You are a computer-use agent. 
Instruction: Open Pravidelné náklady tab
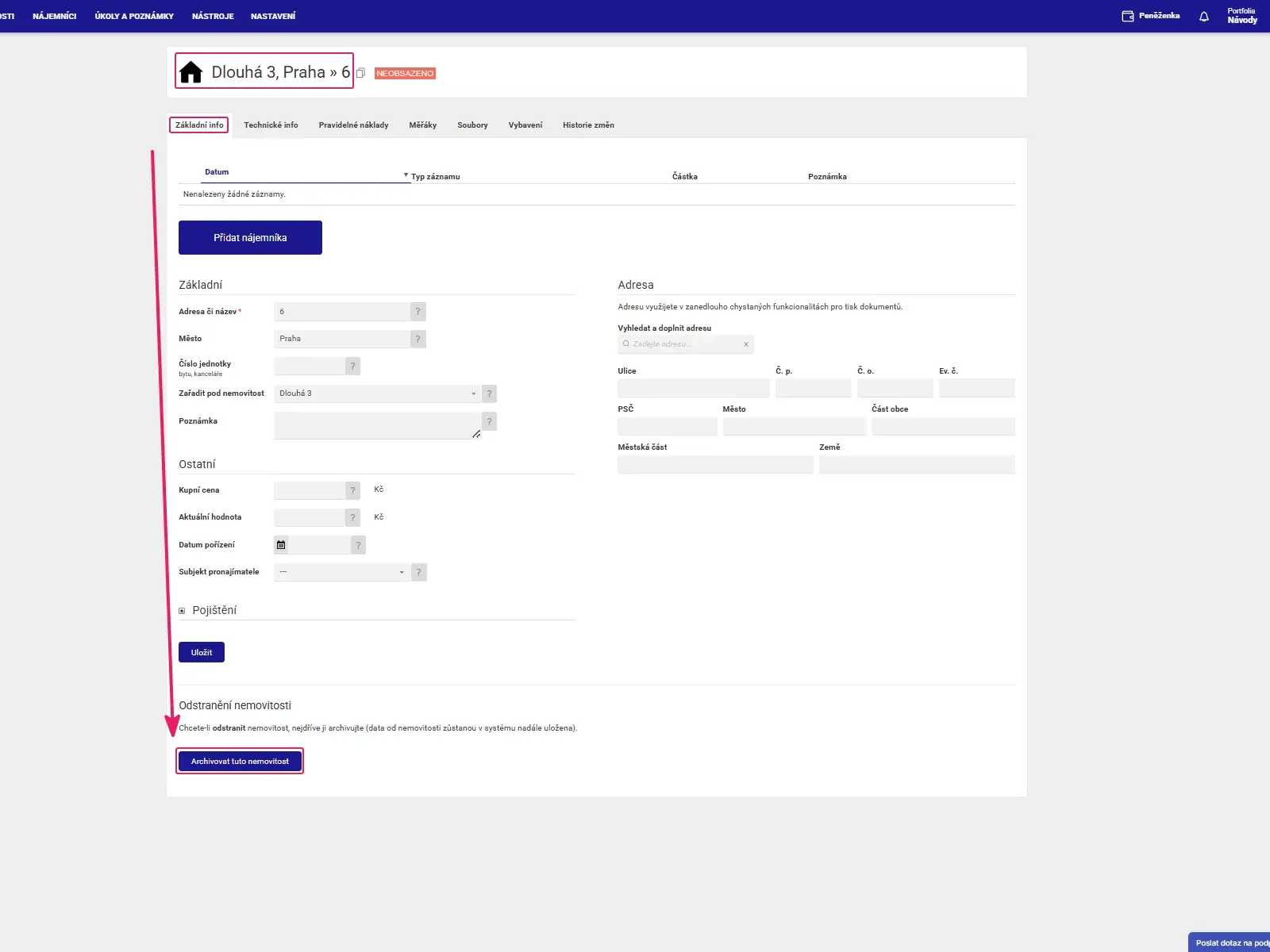pos(353,125)
